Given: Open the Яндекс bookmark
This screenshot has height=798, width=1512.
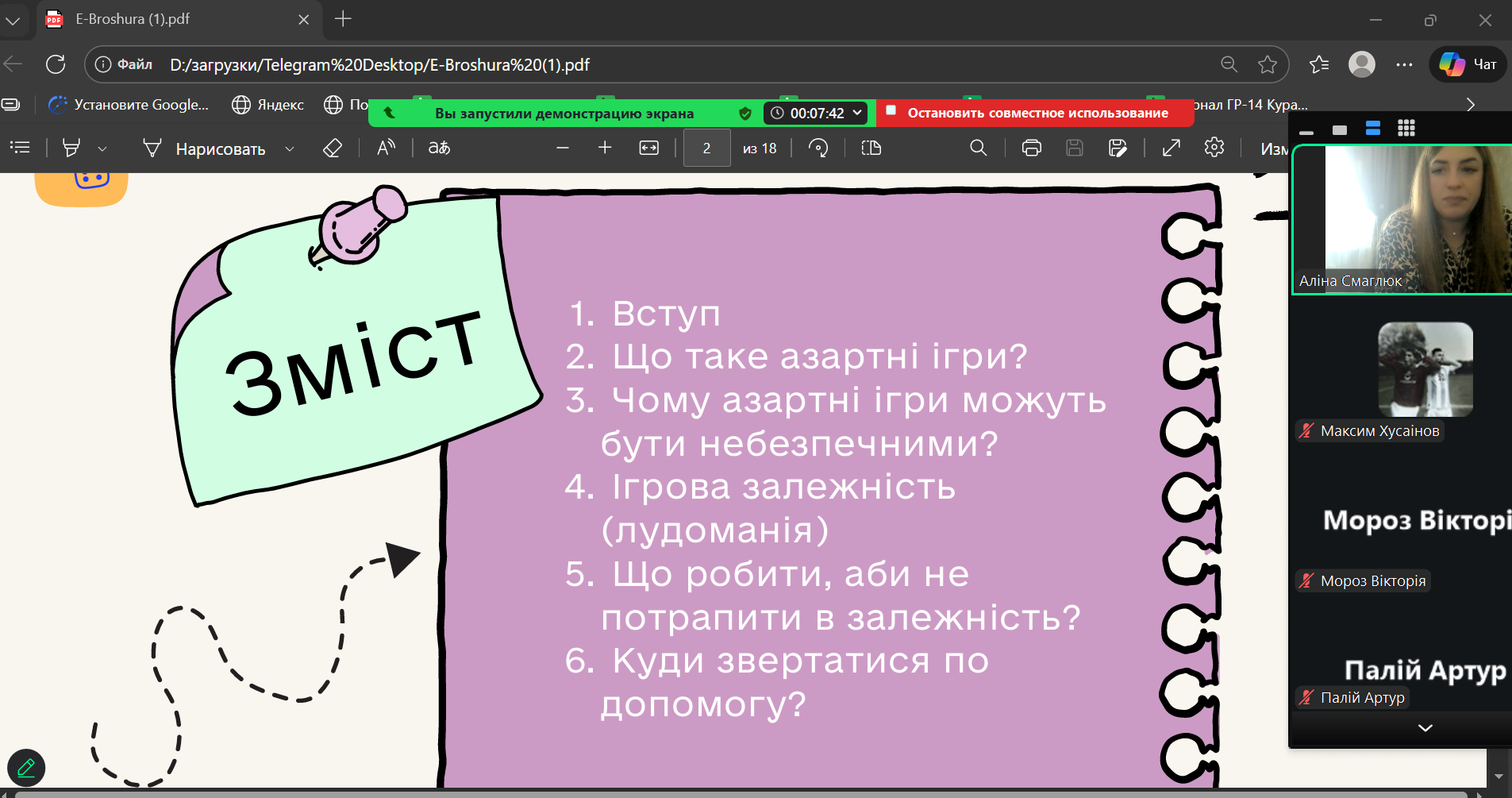Looking at the screenshot, I should click(x=268, y=105).
